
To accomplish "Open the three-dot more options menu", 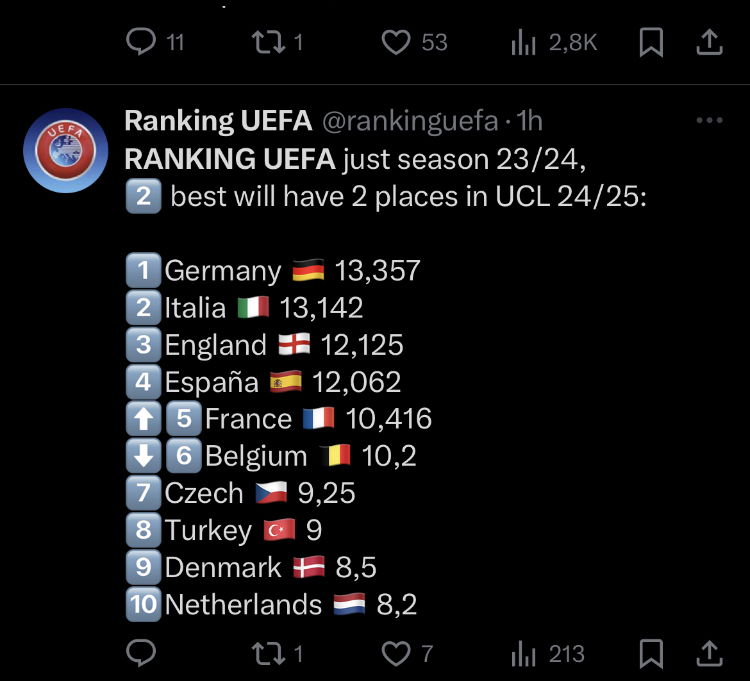I will point(708,121).
